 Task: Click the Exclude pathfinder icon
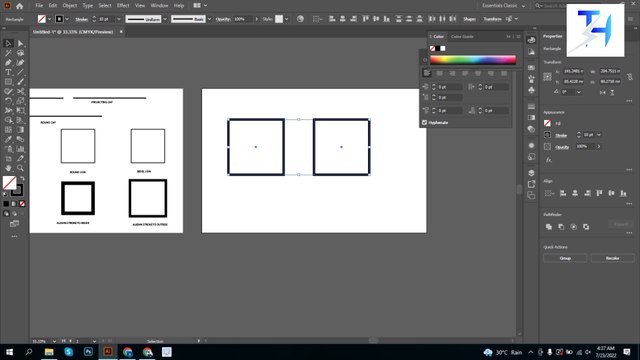[x=586, y=227]
